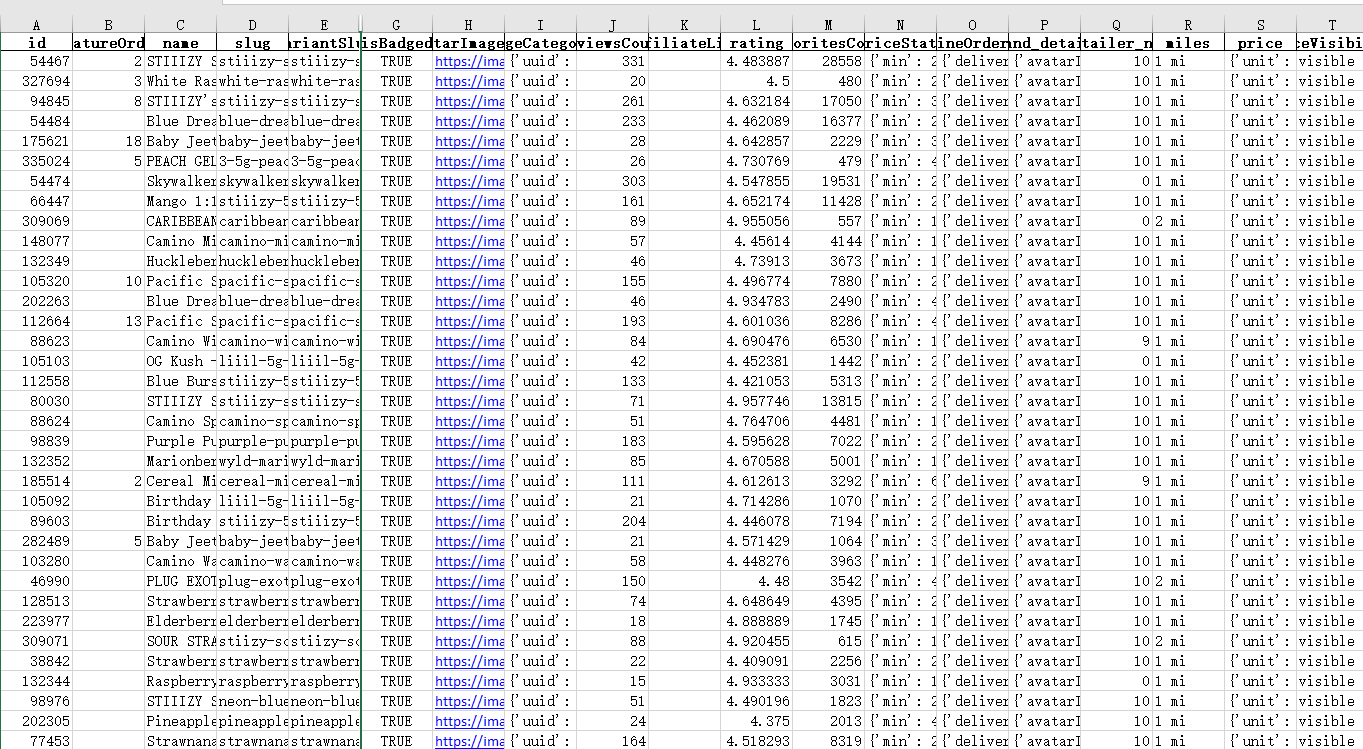Select rating cell 4.955056
1363x749 pixels.
click(756, 221)
